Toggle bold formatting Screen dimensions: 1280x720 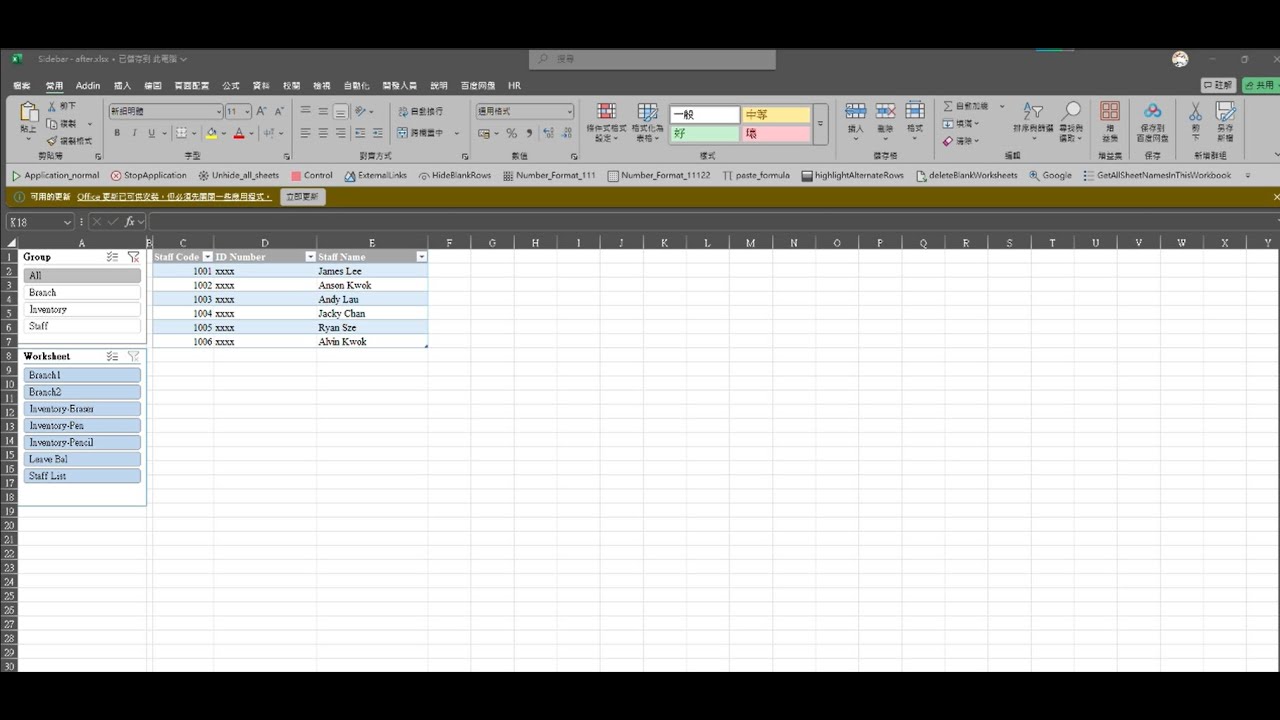tap(117, 133)
